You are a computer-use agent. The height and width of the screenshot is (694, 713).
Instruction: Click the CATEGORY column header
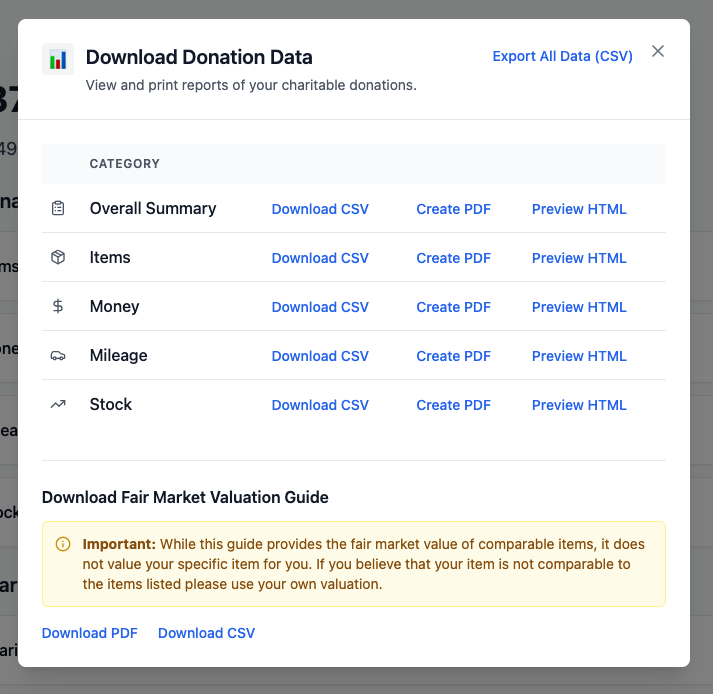pyautogui.click(x=125, y=164)
